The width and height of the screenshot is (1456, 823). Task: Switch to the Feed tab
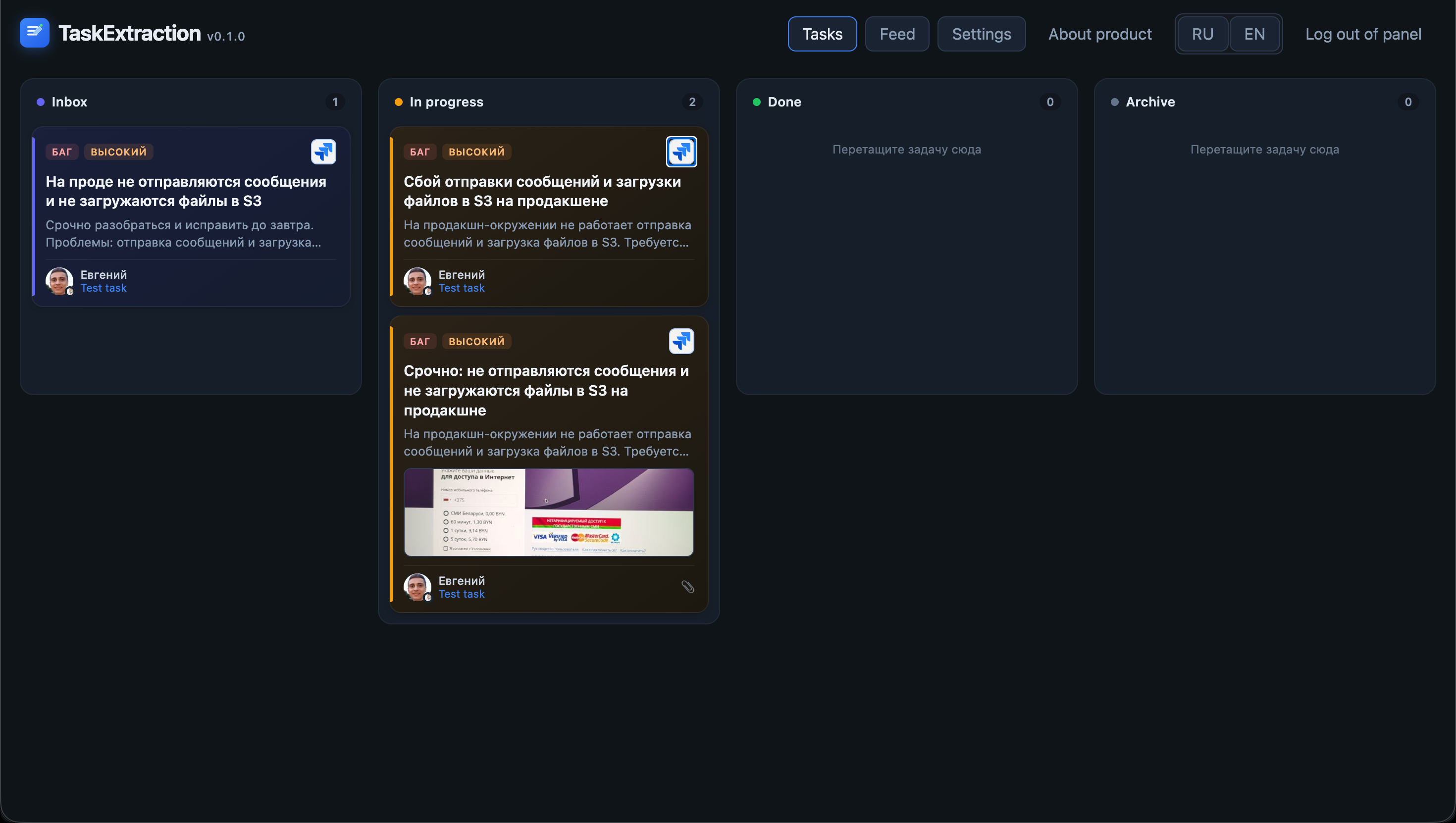pyautogui.click(x=897, y=34)
